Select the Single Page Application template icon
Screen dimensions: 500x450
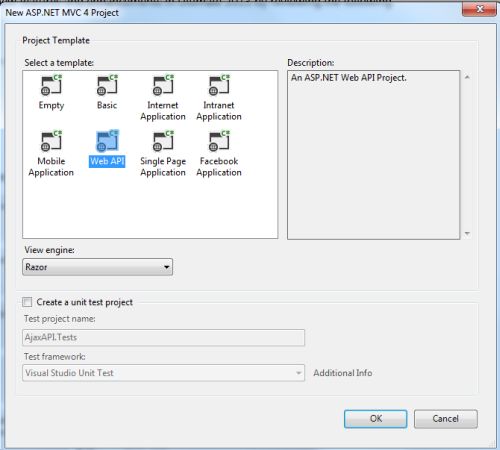coord(163,141)
